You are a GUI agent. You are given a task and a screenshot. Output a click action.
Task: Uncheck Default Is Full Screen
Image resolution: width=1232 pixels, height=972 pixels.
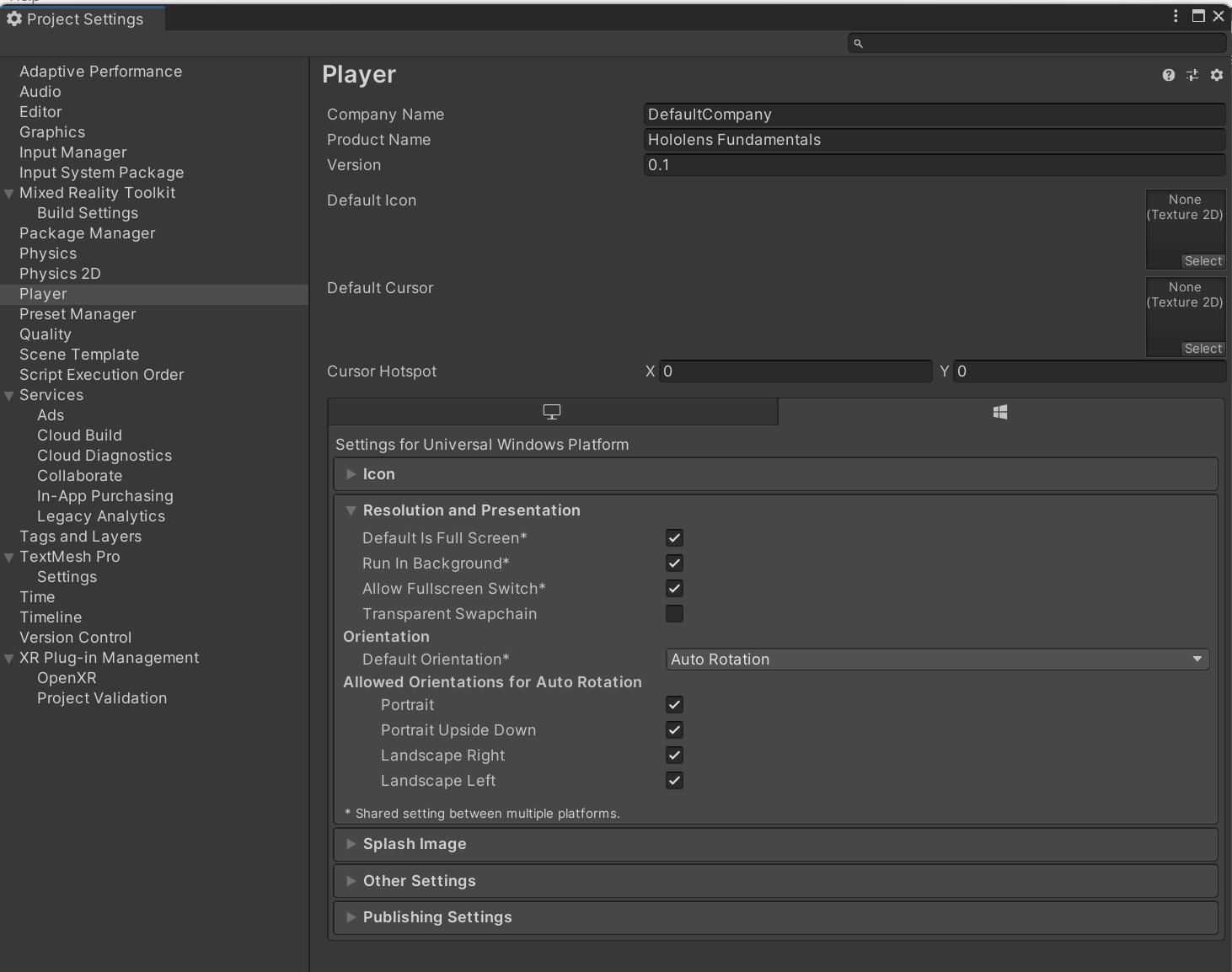(674, 538)
